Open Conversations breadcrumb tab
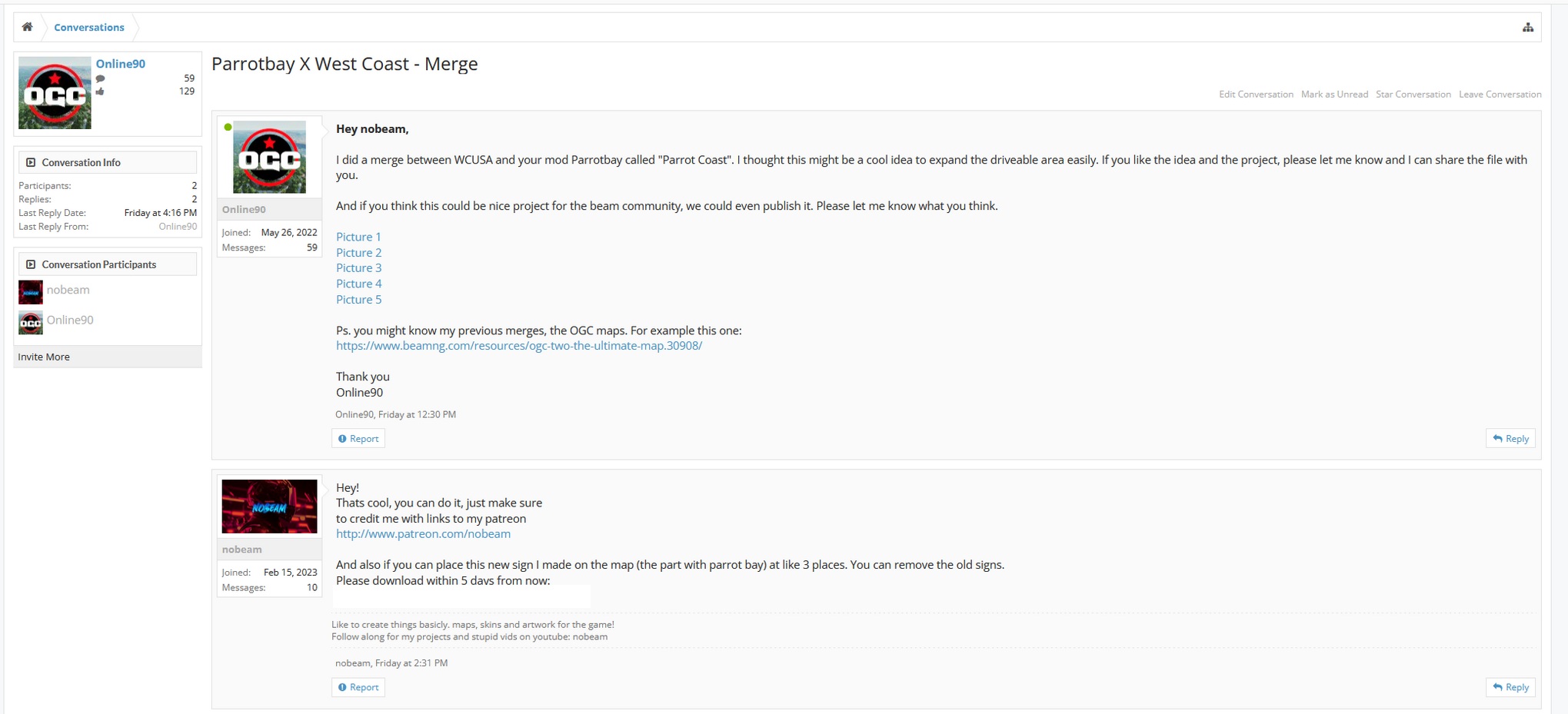1568x714 pixels. tap(88, 28)
